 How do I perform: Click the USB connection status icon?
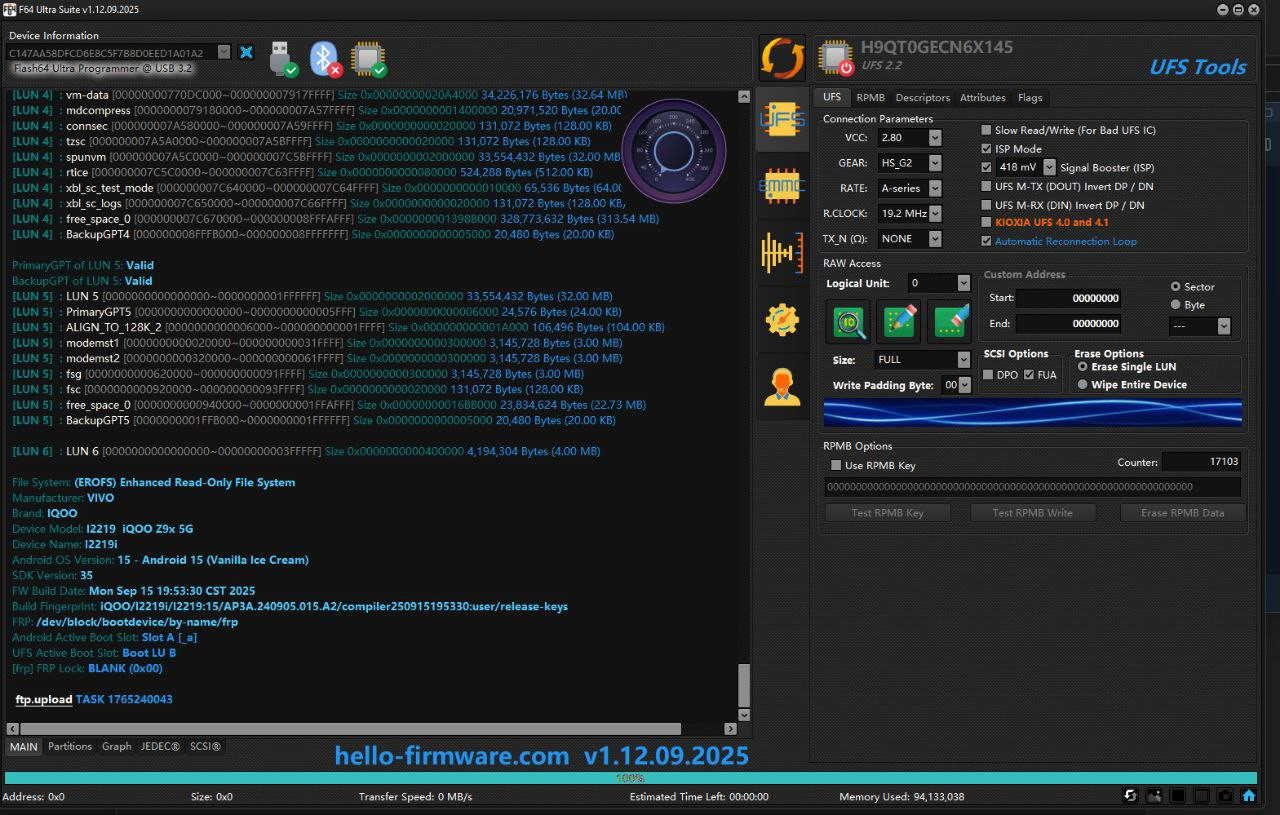(x=284, y=59)
